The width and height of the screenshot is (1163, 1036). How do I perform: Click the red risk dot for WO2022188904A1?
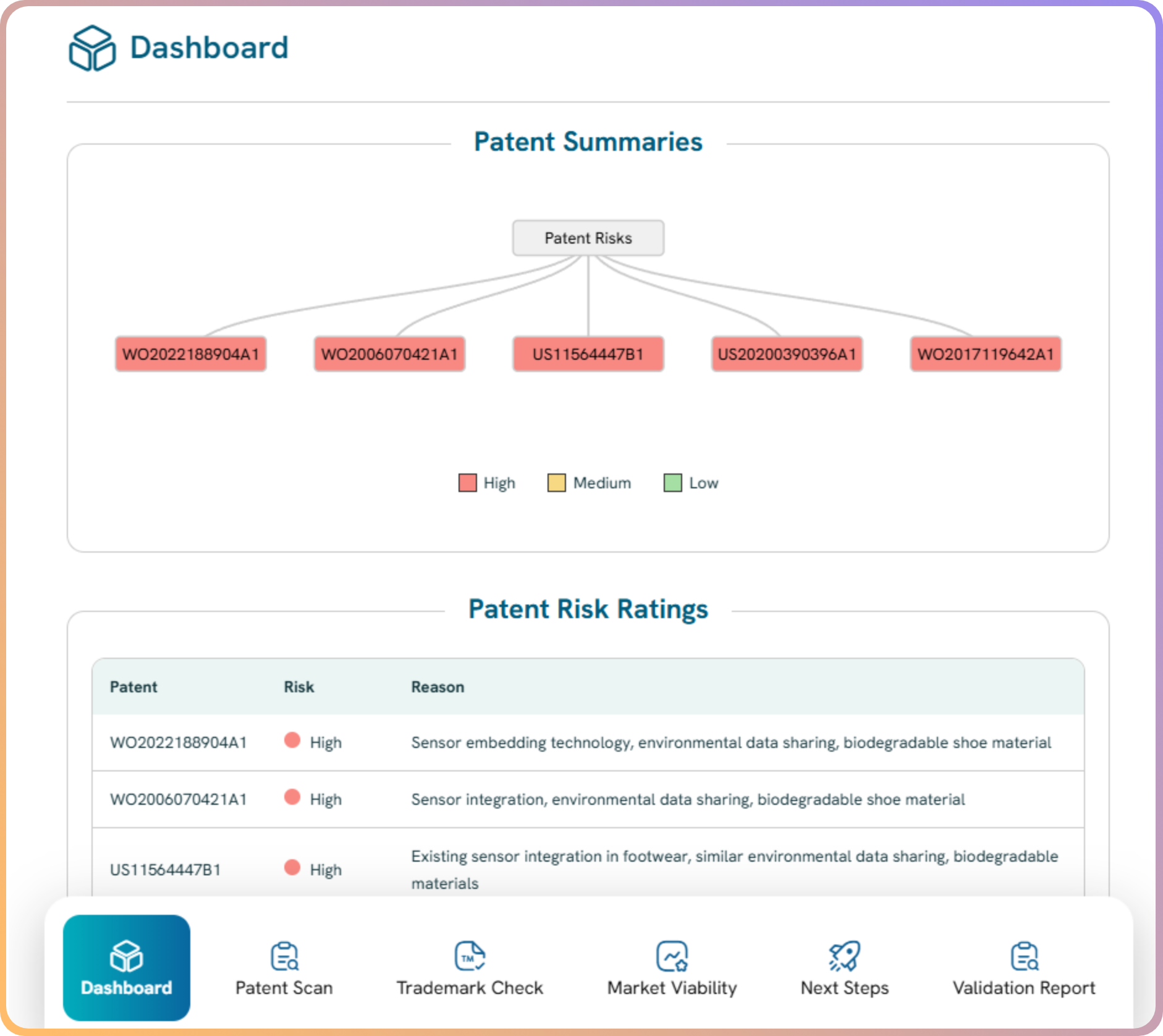[292, 741]
